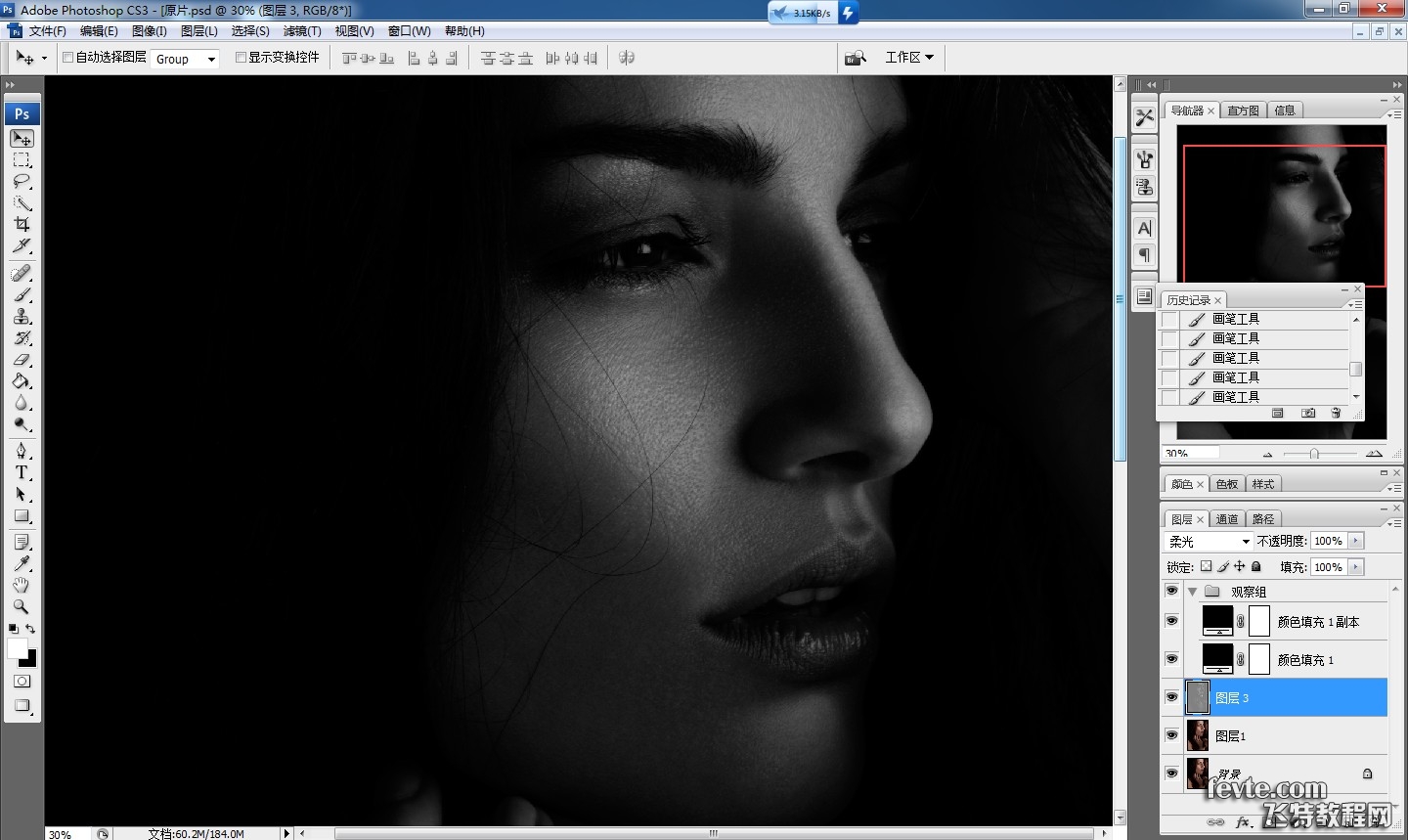
Task: Open the Brushes panel icon
Action: tap(1144, 158)
